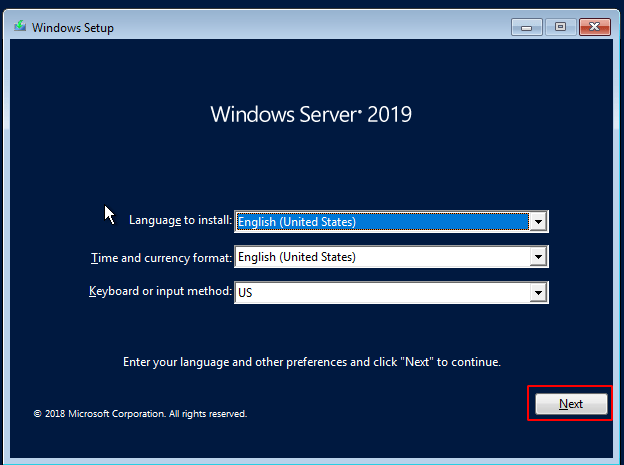624x465 pixels.
Task: Click the "Windows Setup" title text
Action: tap(73, 27)
